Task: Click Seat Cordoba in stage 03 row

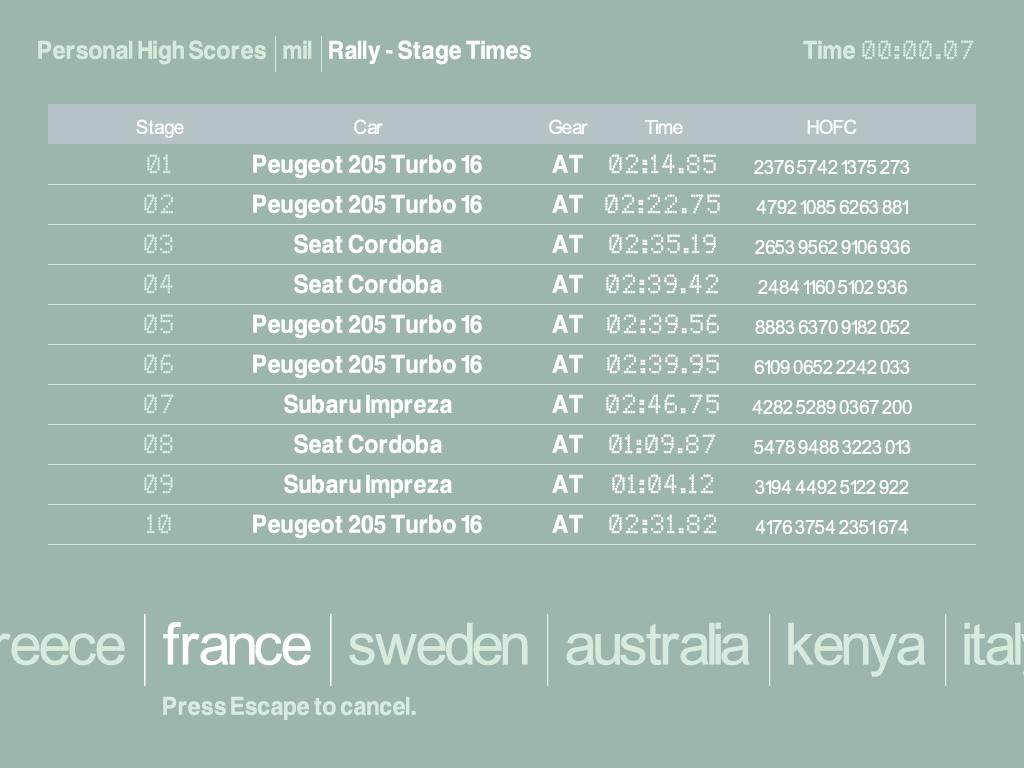Action: pos(367,245)
